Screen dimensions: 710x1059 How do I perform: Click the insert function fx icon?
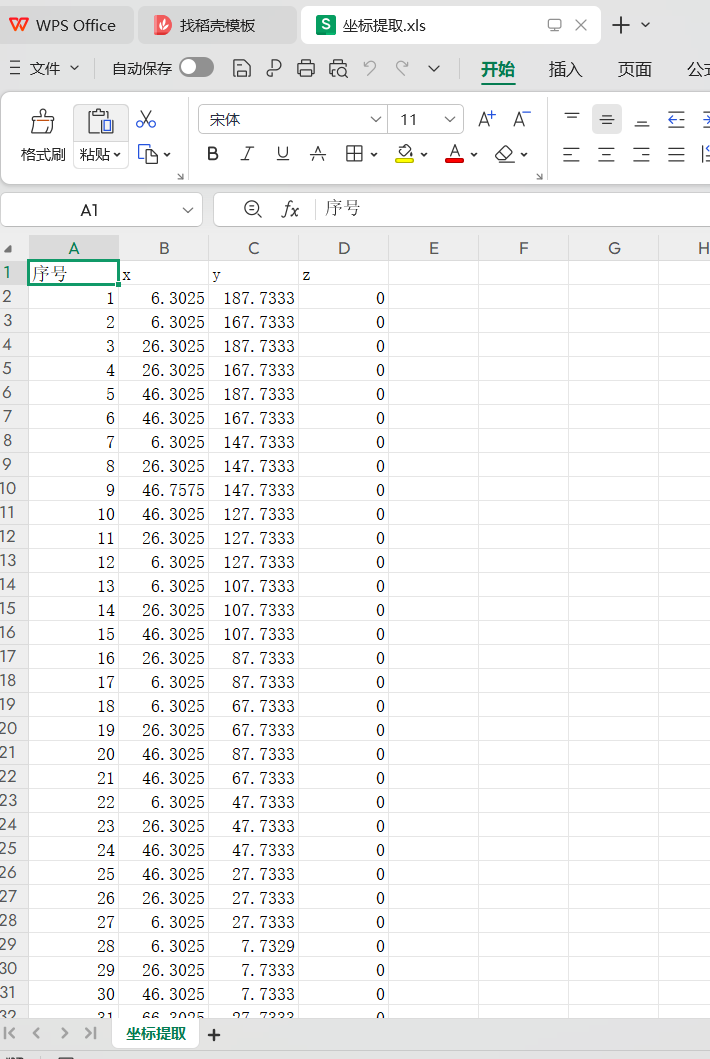click(290, 209)
